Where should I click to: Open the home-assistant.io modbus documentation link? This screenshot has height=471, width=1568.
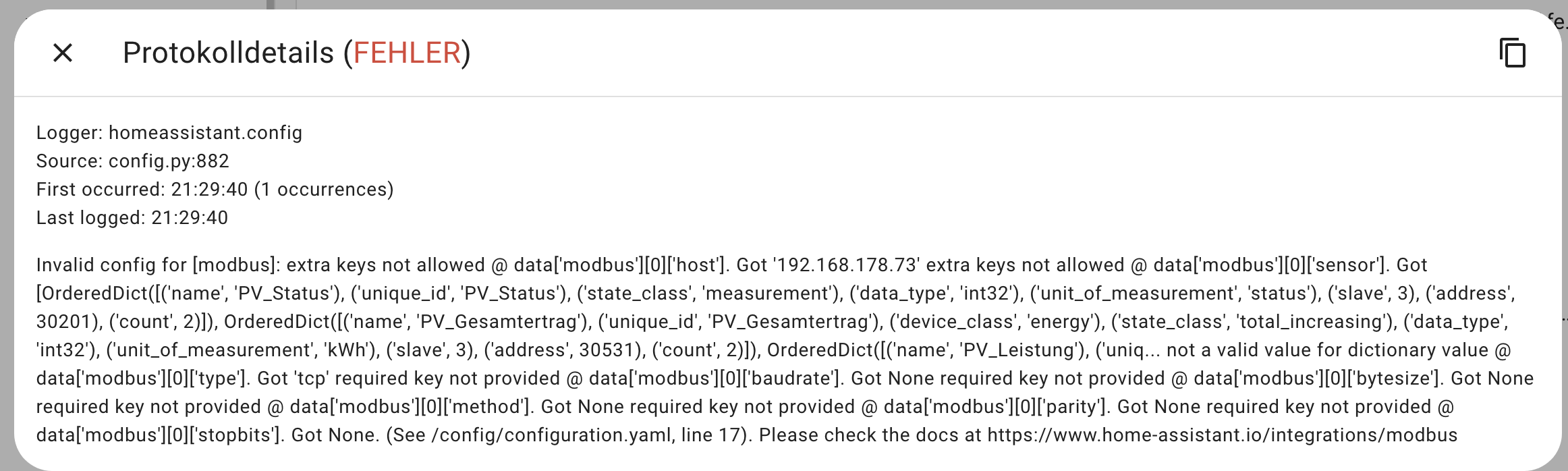coord(1201,435)
